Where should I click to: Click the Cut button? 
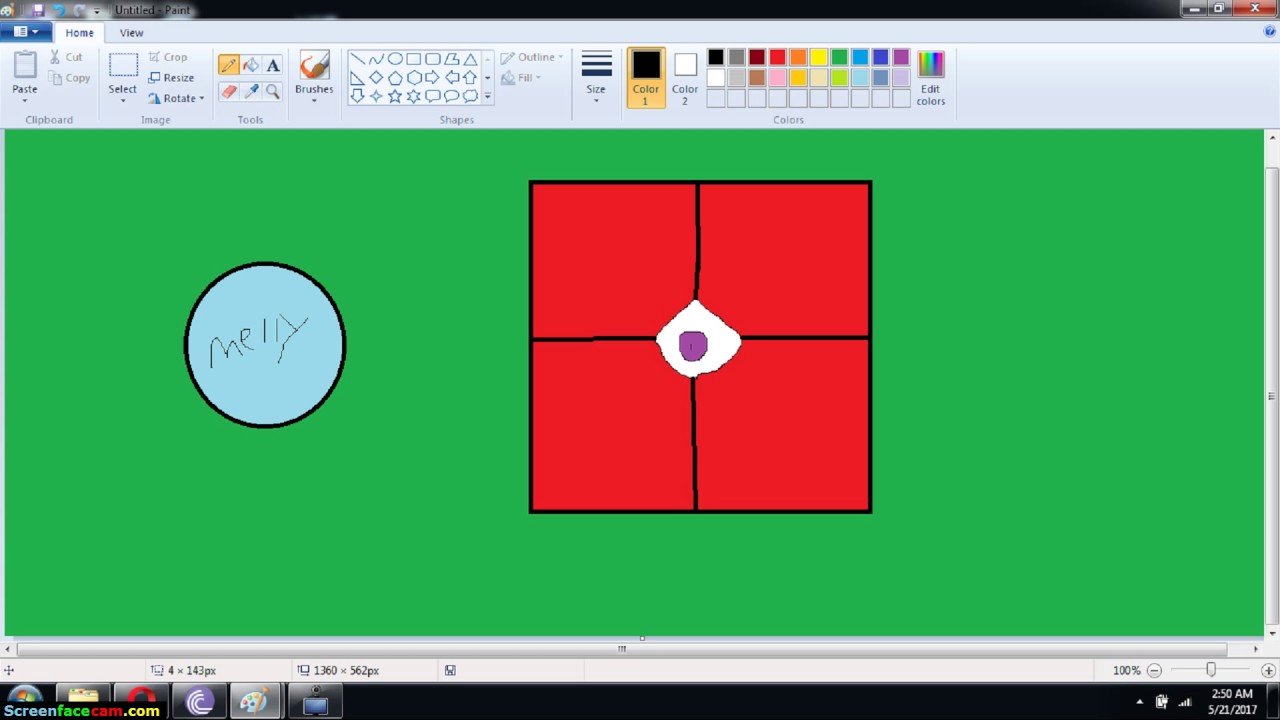pyautogui.click(x=67, y=57)
